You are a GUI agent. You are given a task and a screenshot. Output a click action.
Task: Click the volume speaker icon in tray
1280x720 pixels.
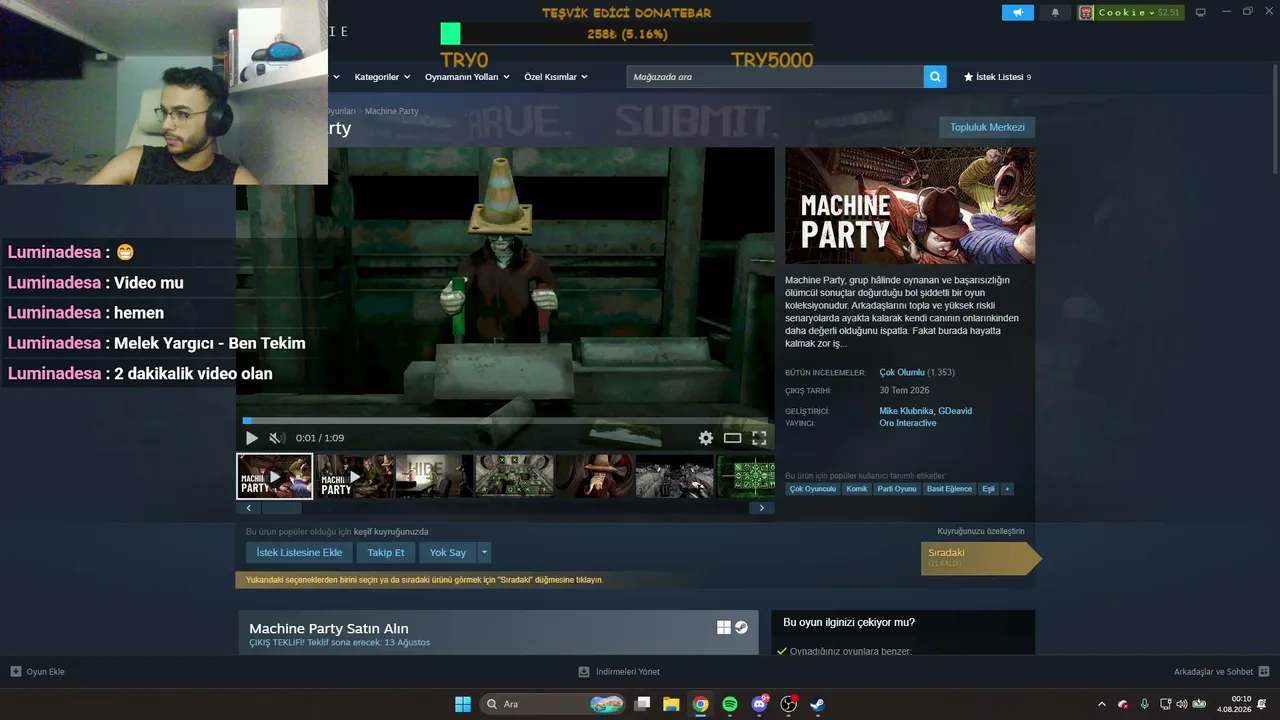pyautogui.click(x=1181, y=704)
